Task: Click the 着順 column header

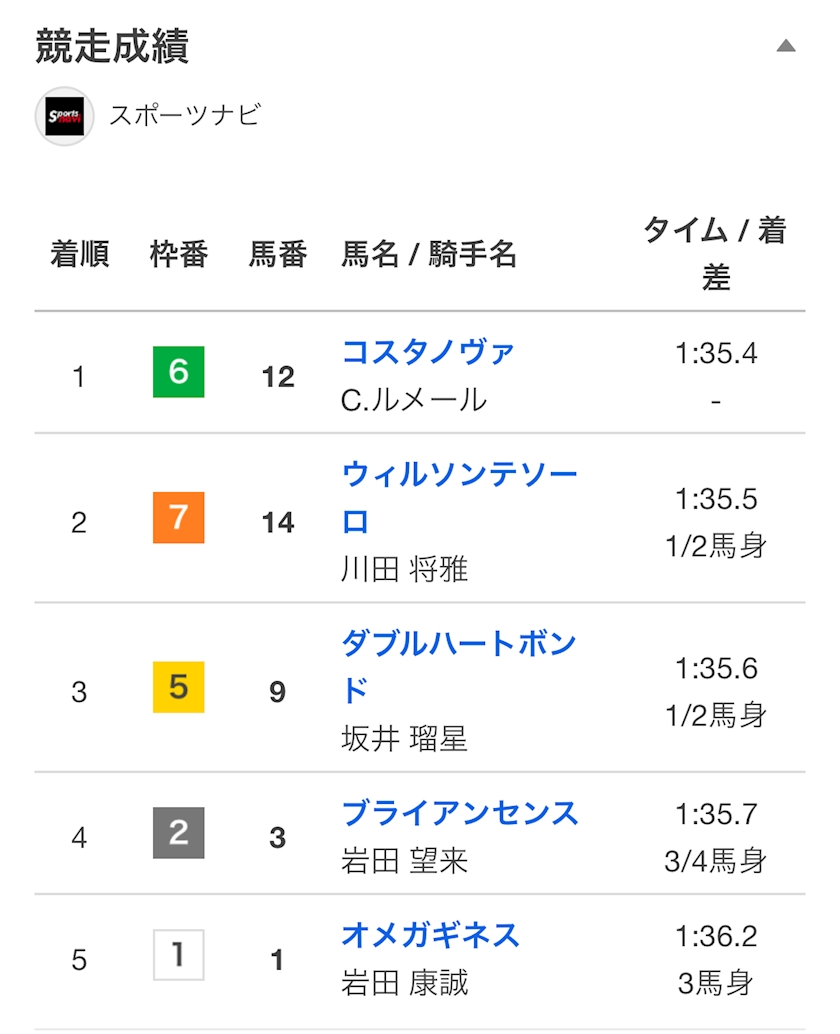Action: [80, 255]
